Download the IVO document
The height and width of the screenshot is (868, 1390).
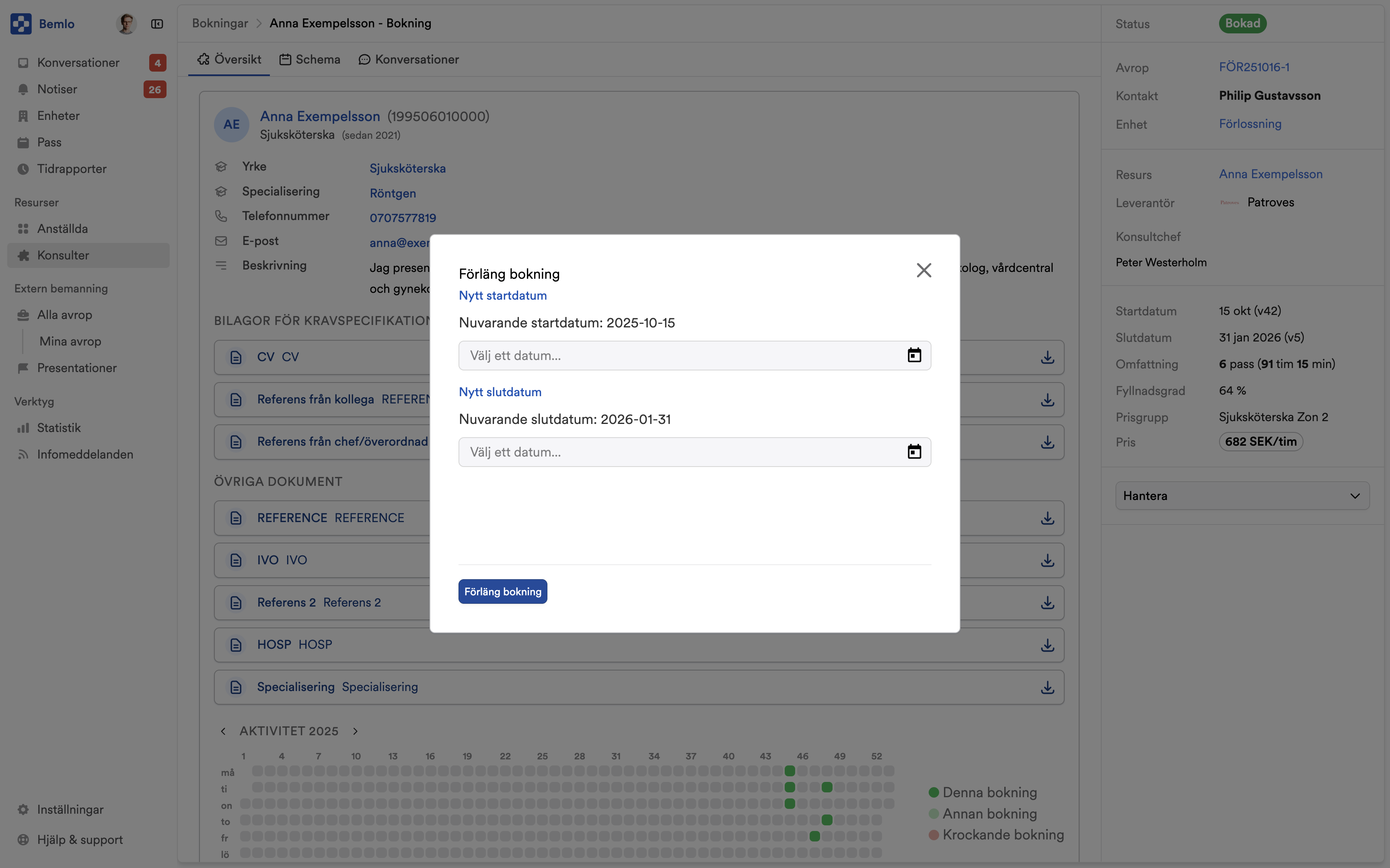tap(1047, 560)
